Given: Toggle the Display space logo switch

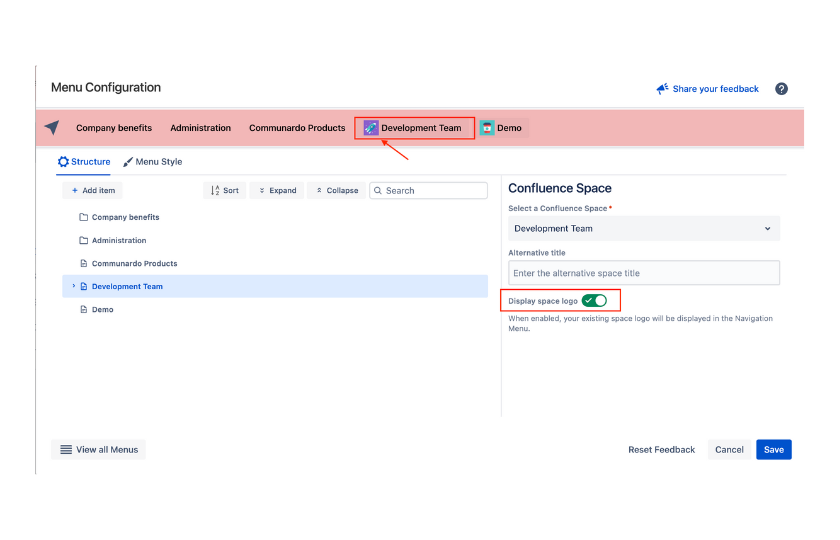Looking at the screenshot, I should pos(594,300).
